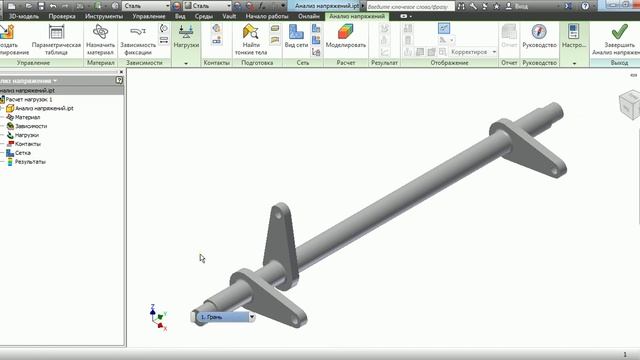The height and width of the screenshot is (360, 640).
Task: Switch to the Проверка tab
Action: (x=62, y=16)
